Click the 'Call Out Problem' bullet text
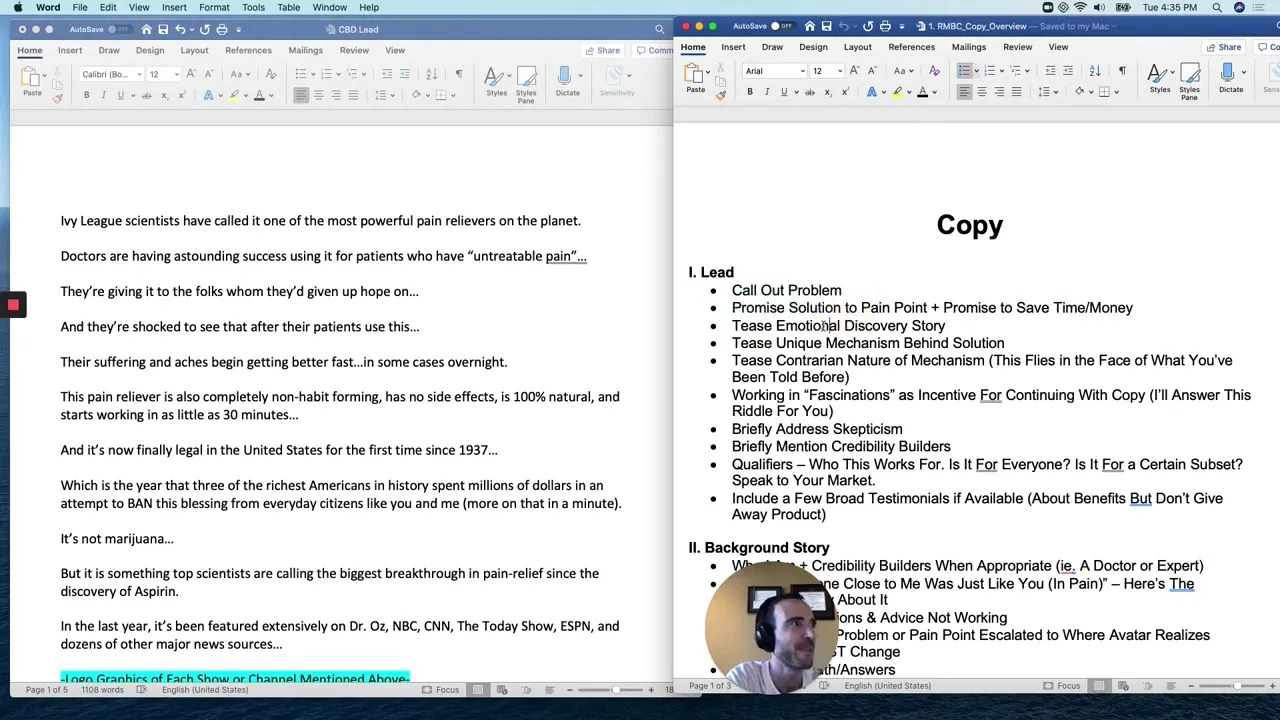1280x720 pixels. tap(786, 290)
